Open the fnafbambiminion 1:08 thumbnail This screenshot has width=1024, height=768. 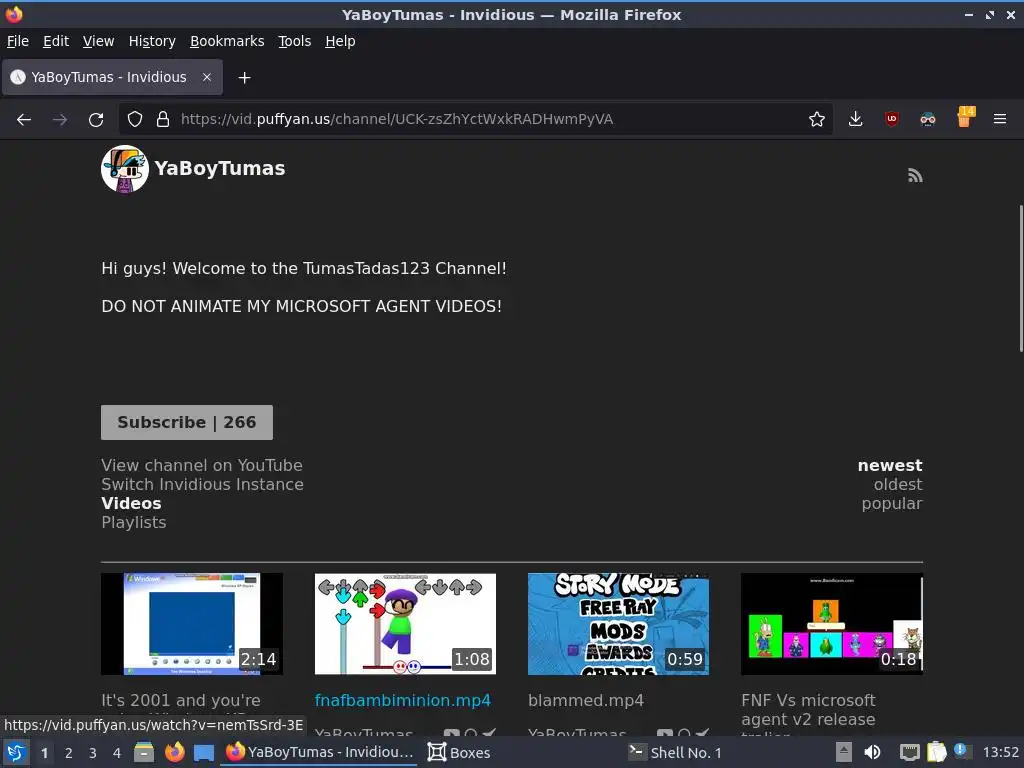coord(405,624)
